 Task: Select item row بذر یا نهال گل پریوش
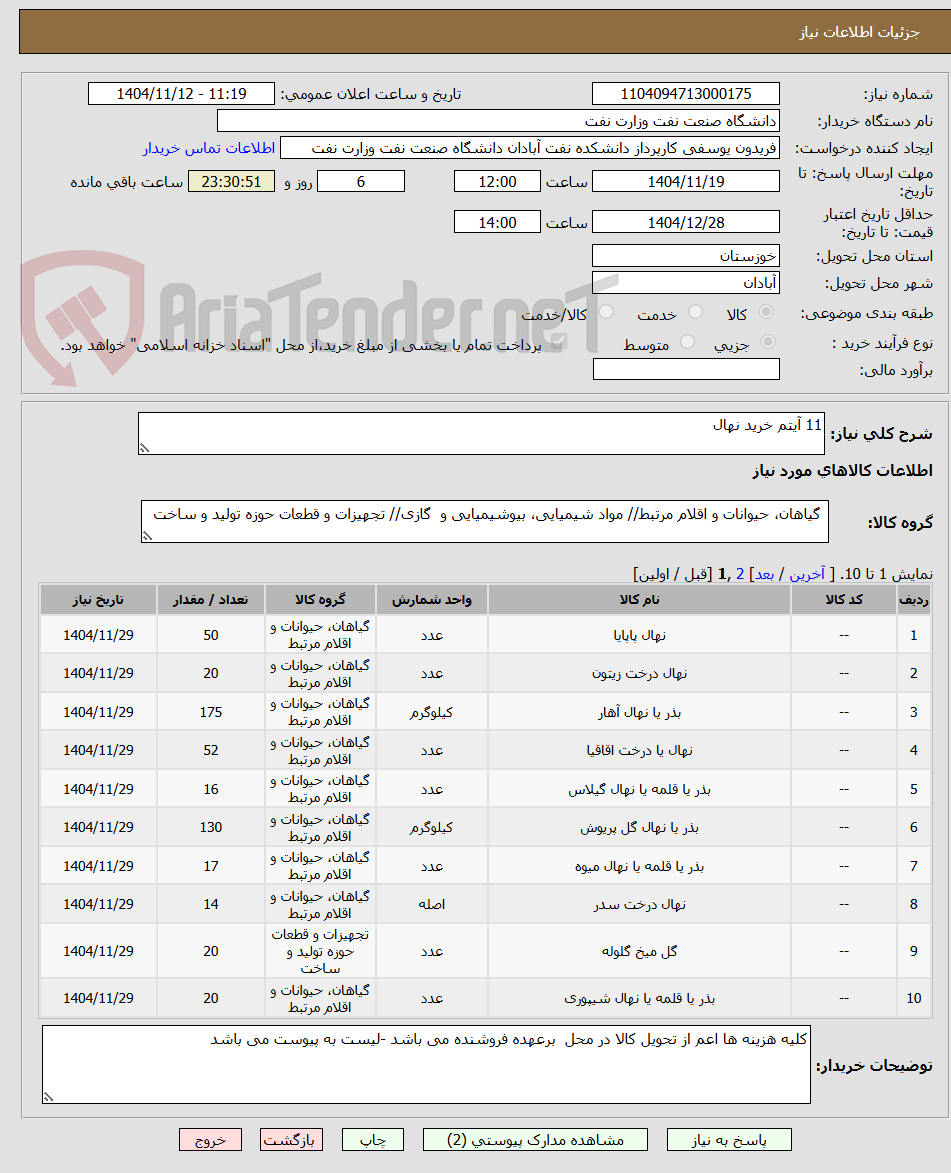pyautogui.click(x=486, y=827)
